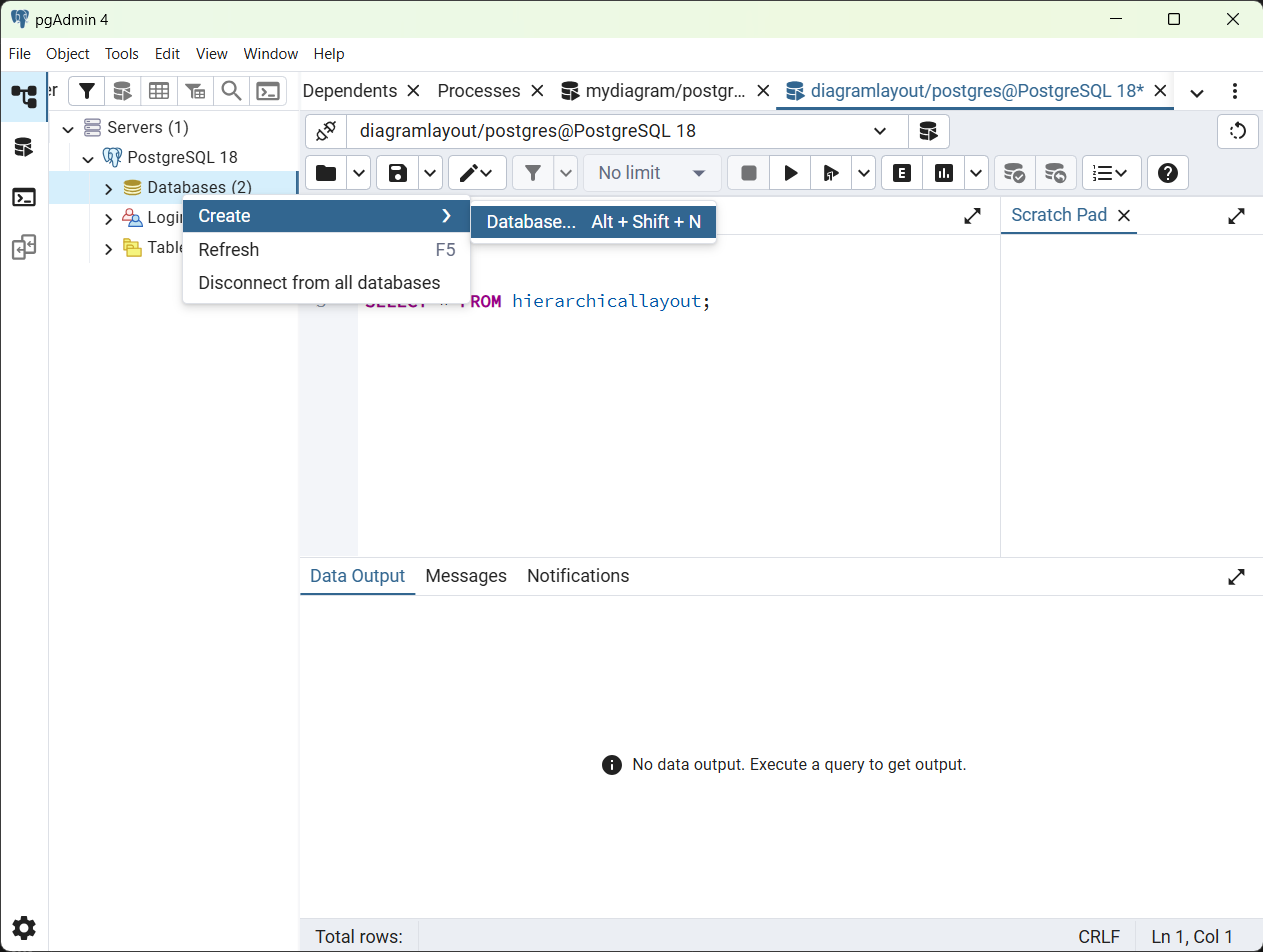Maximize the query editor panel

972,216
